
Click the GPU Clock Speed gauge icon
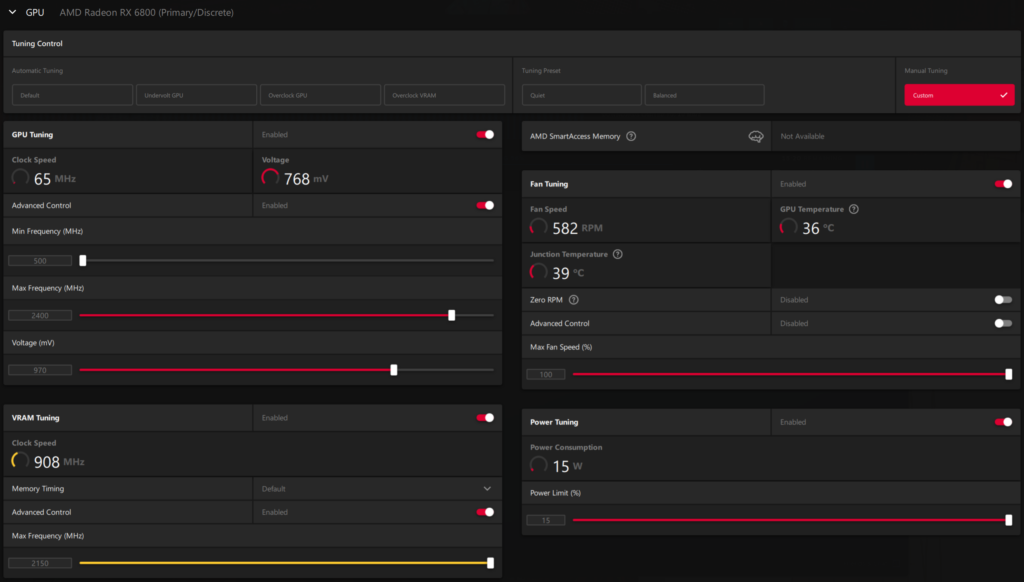click(x=20, y=177)
